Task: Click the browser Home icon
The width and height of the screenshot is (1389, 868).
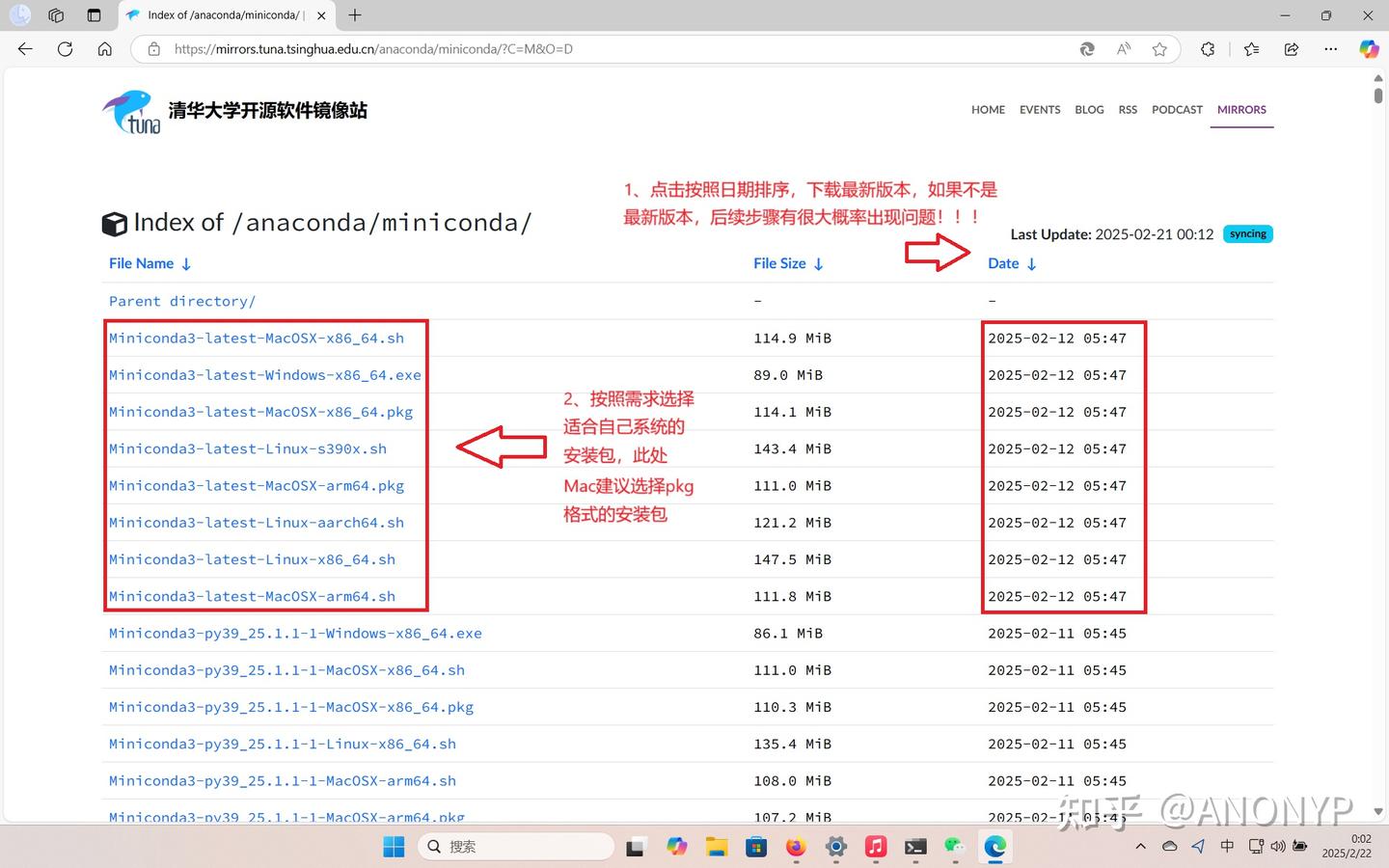Action: coord(105,48)
